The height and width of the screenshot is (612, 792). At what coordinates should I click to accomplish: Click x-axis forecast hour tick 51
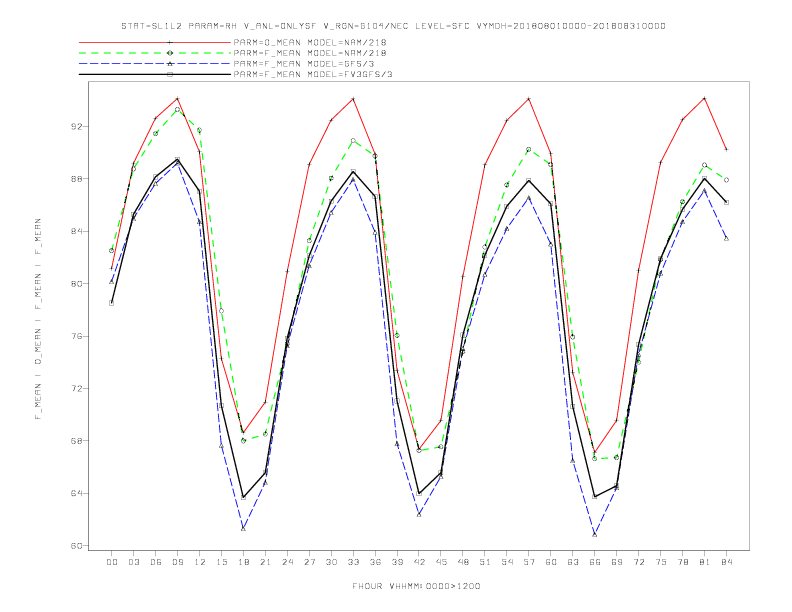(485, 562)
